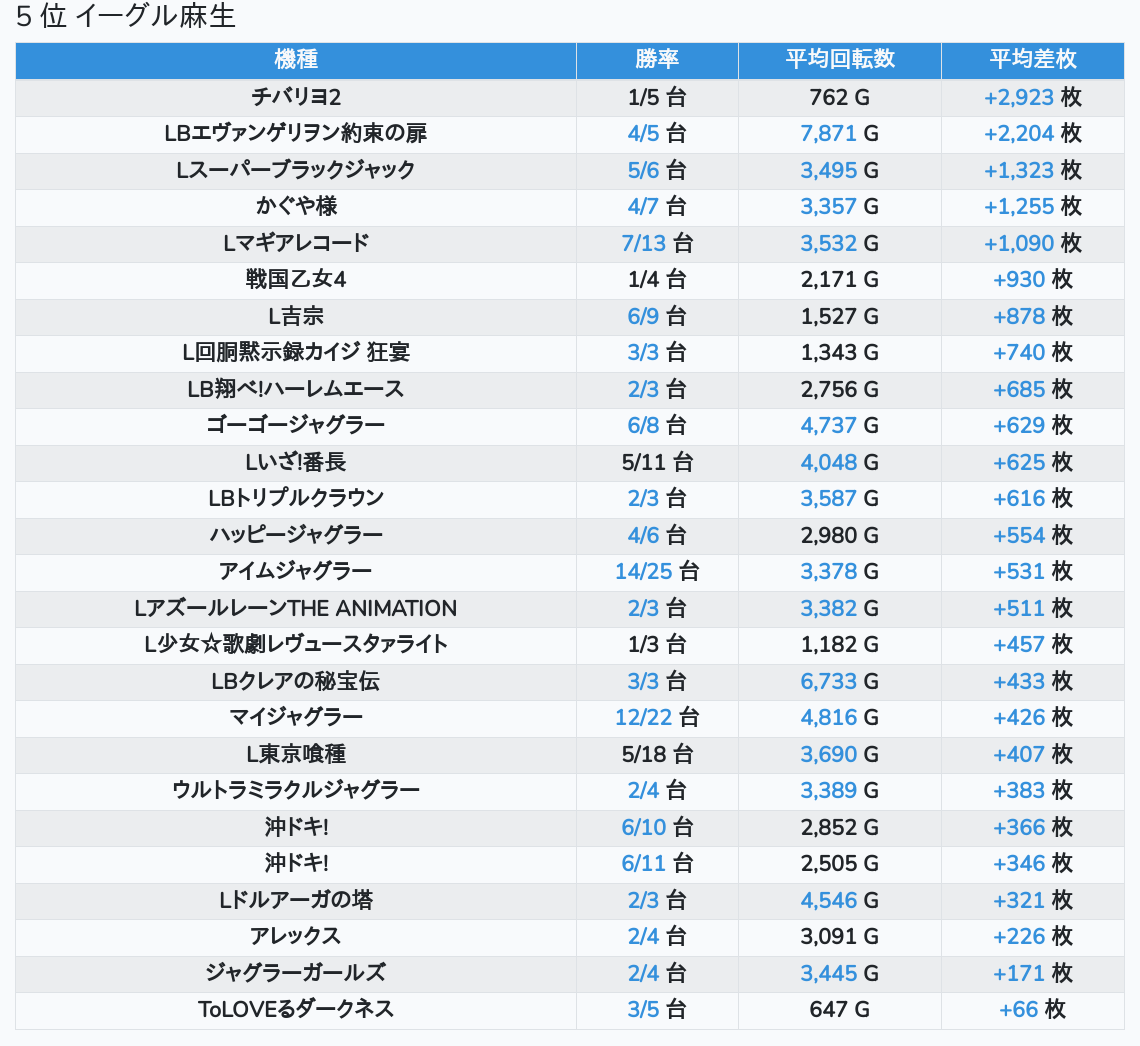Select the heading 5 位 イーグル麻生
Screen dimensions: 1140x1046
(x=126, y=17)
